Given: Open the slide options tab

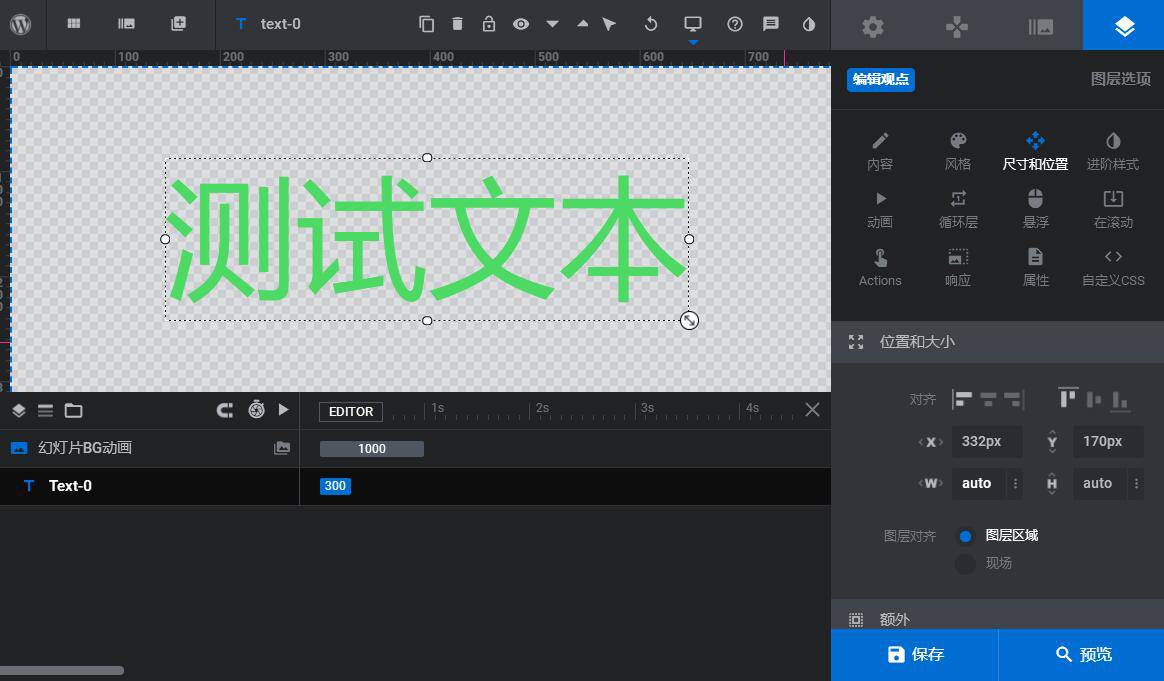Looking at the screenshot, I should point(1041,27).
